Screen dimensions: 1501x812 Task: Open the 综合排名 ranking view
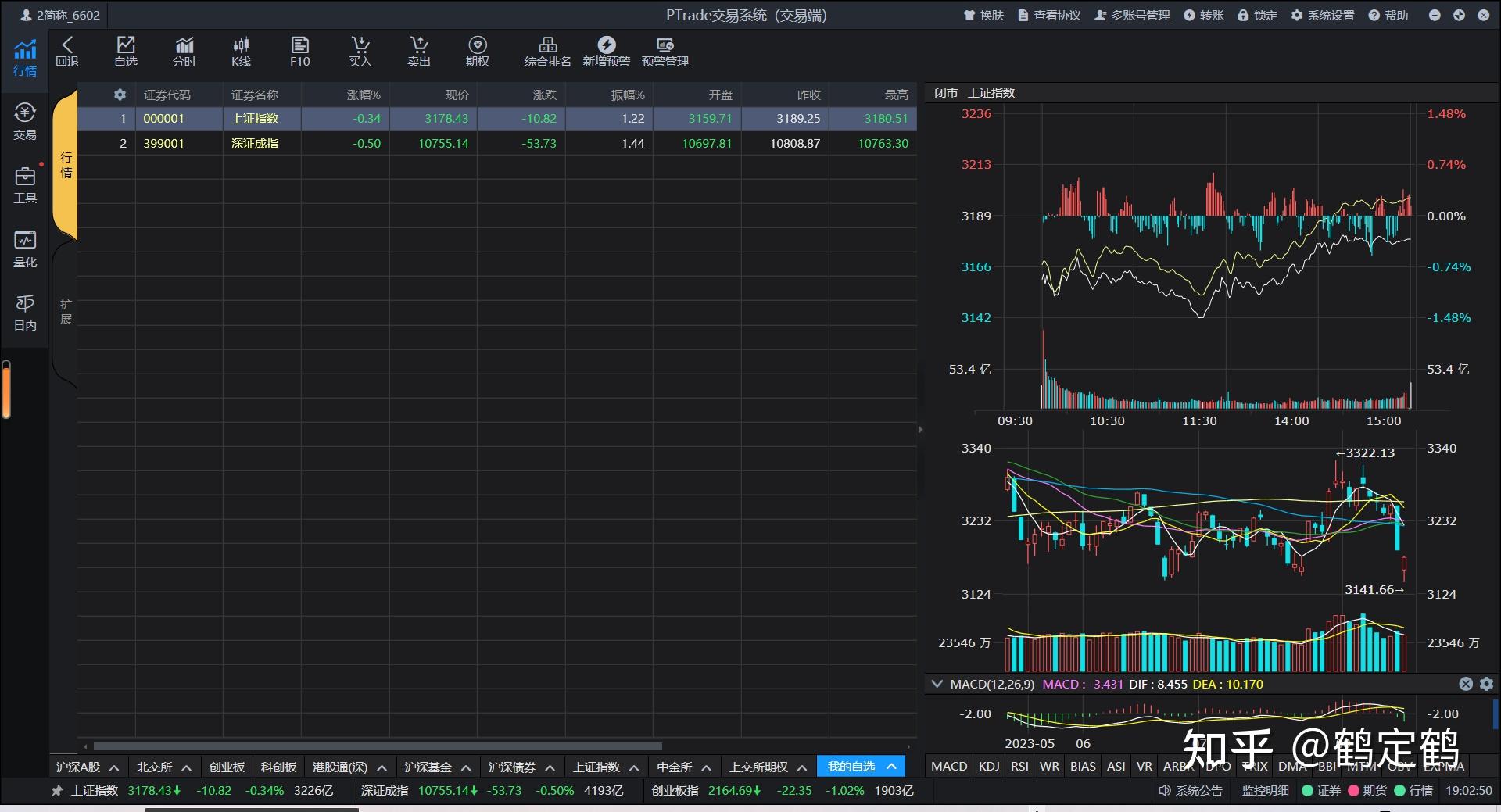click(x=548, y=52)
